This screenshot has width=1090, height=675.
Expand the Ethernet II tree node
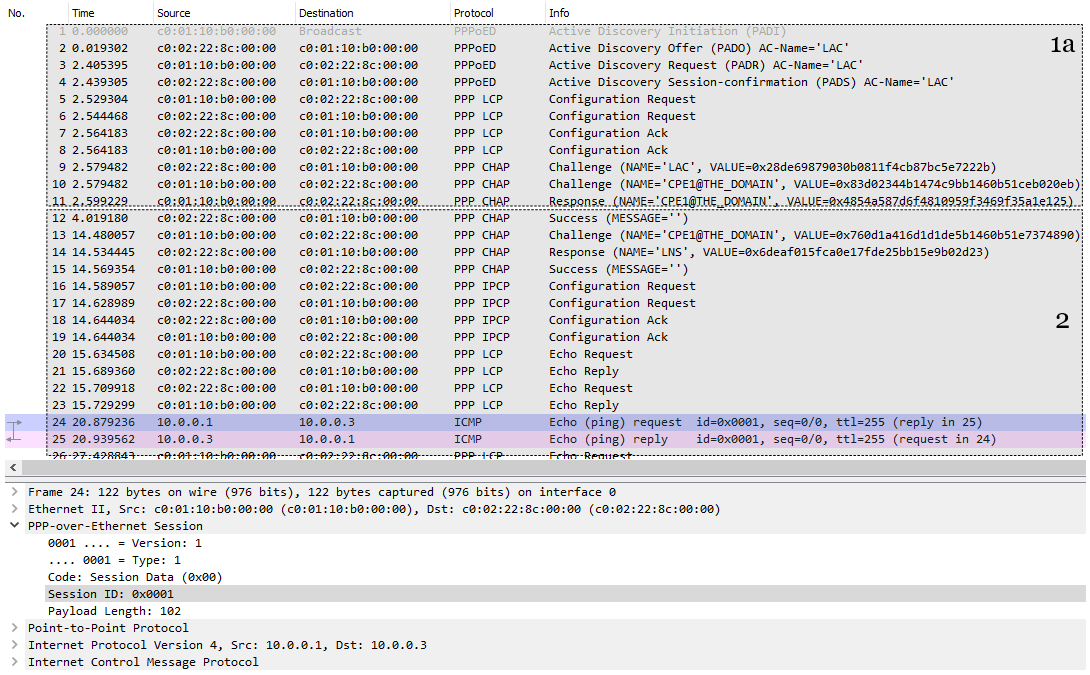coord(15,509)
